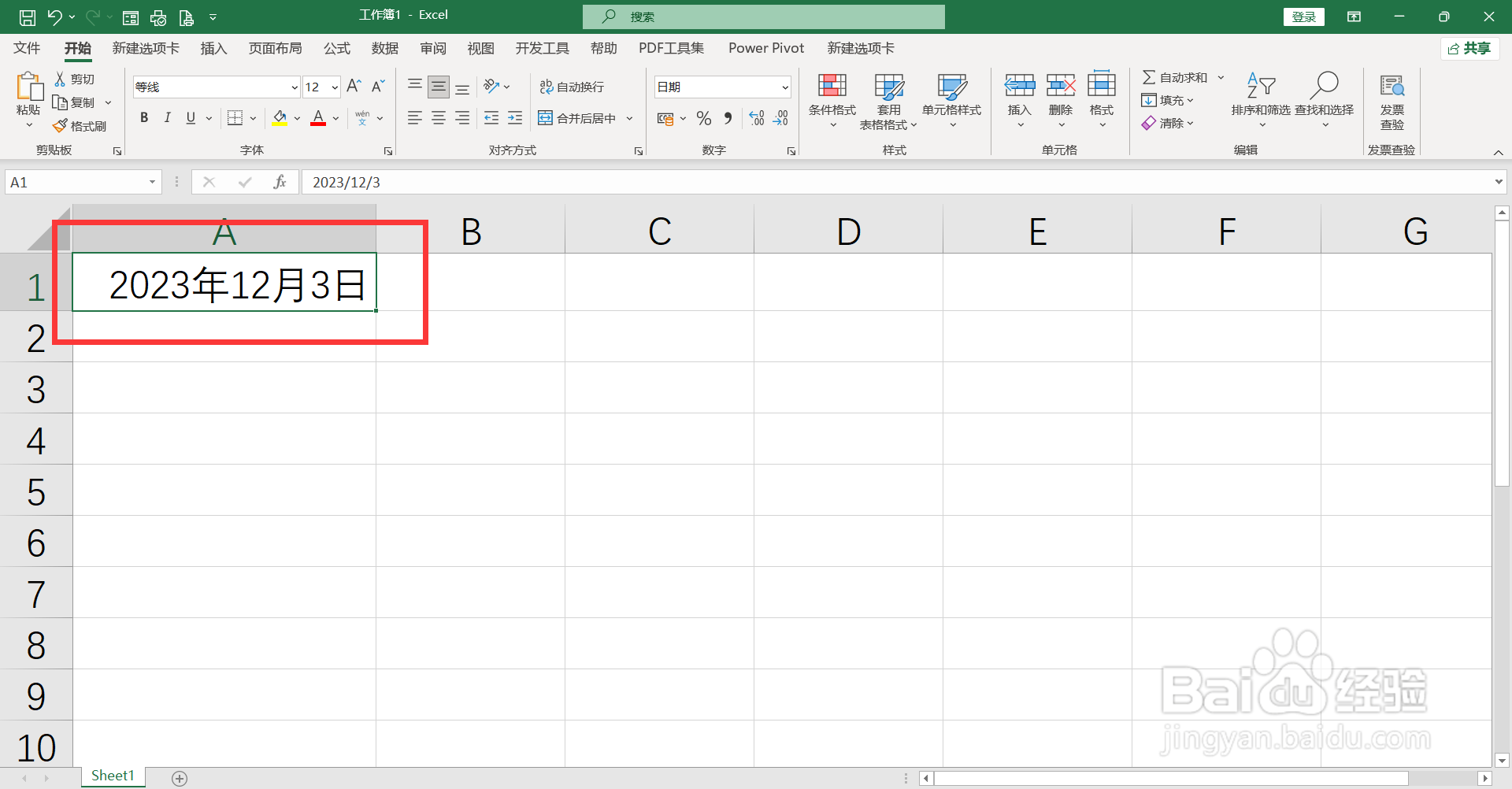The image size is (1512, 789).
Task: Expand the formula bar
Action: [1498, 182]
